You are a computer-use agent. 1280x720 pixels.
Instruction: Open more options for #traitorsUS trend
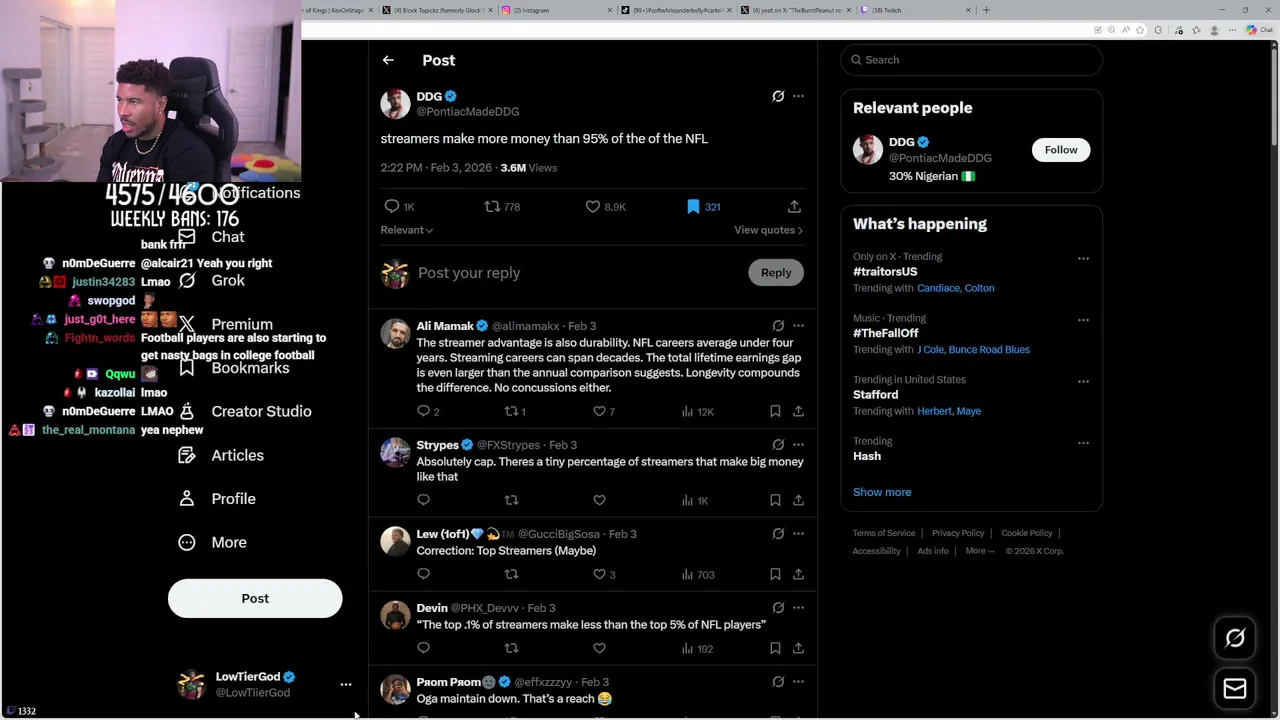[x=1083, y=258]
